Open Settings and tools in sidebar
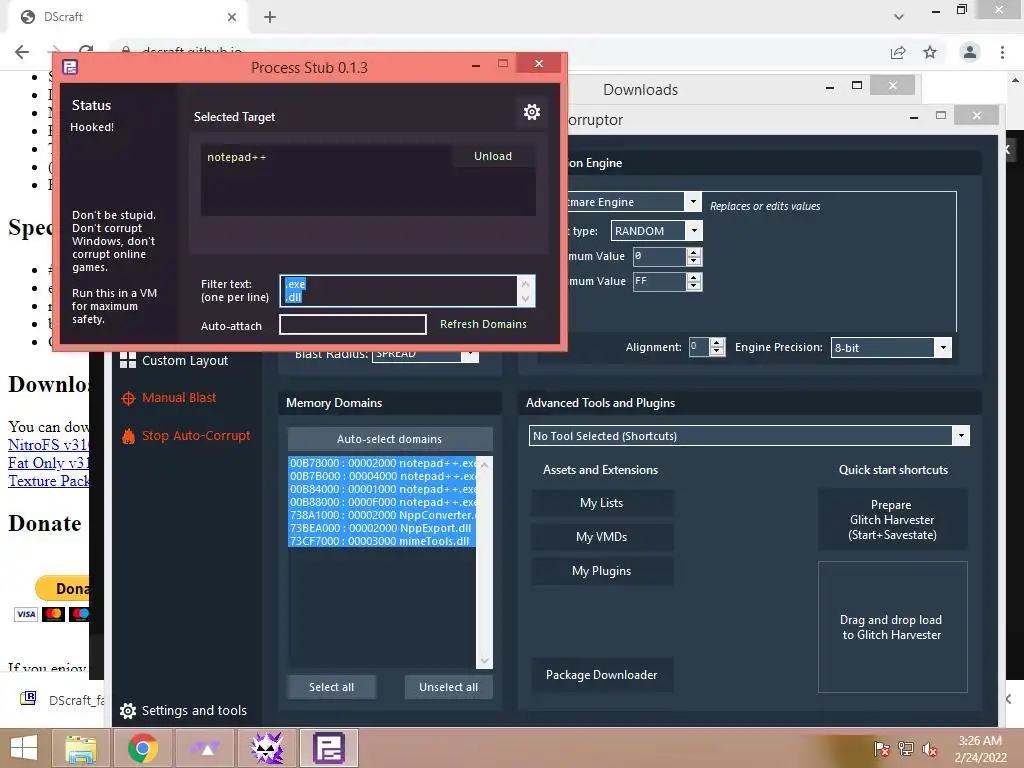 (x=194, y=711)
